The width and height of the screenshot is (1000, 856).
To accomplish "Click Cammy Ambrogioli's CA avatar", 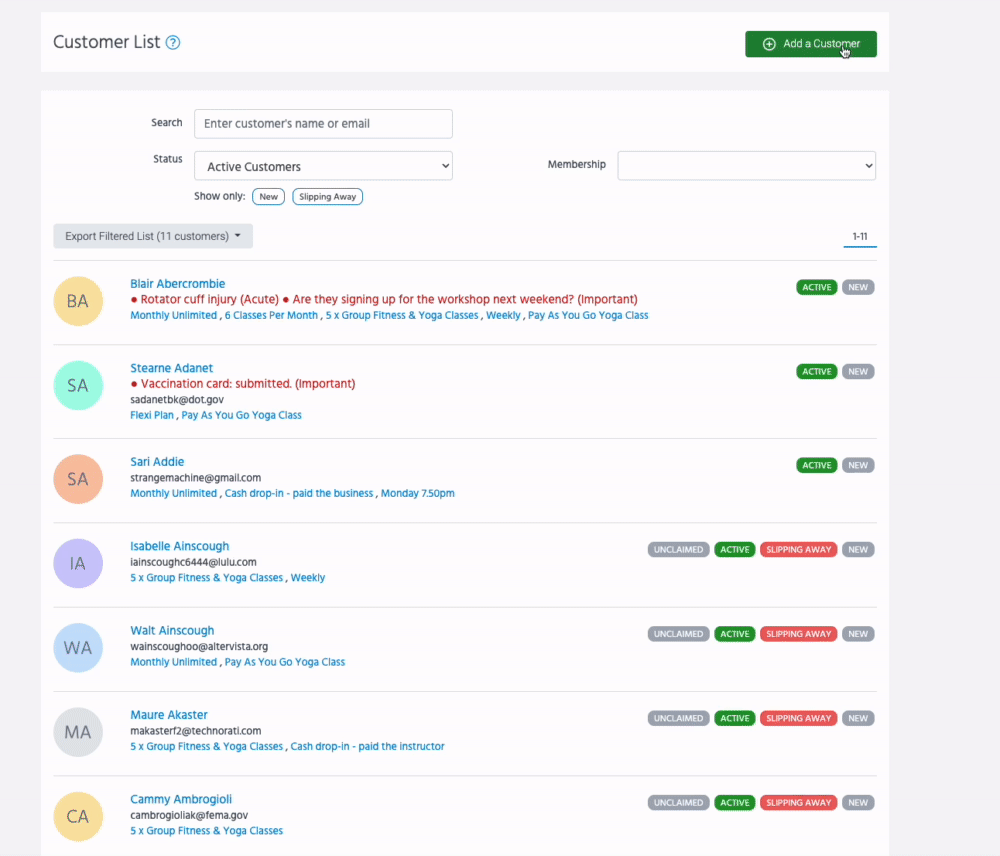I will point(78,816).
